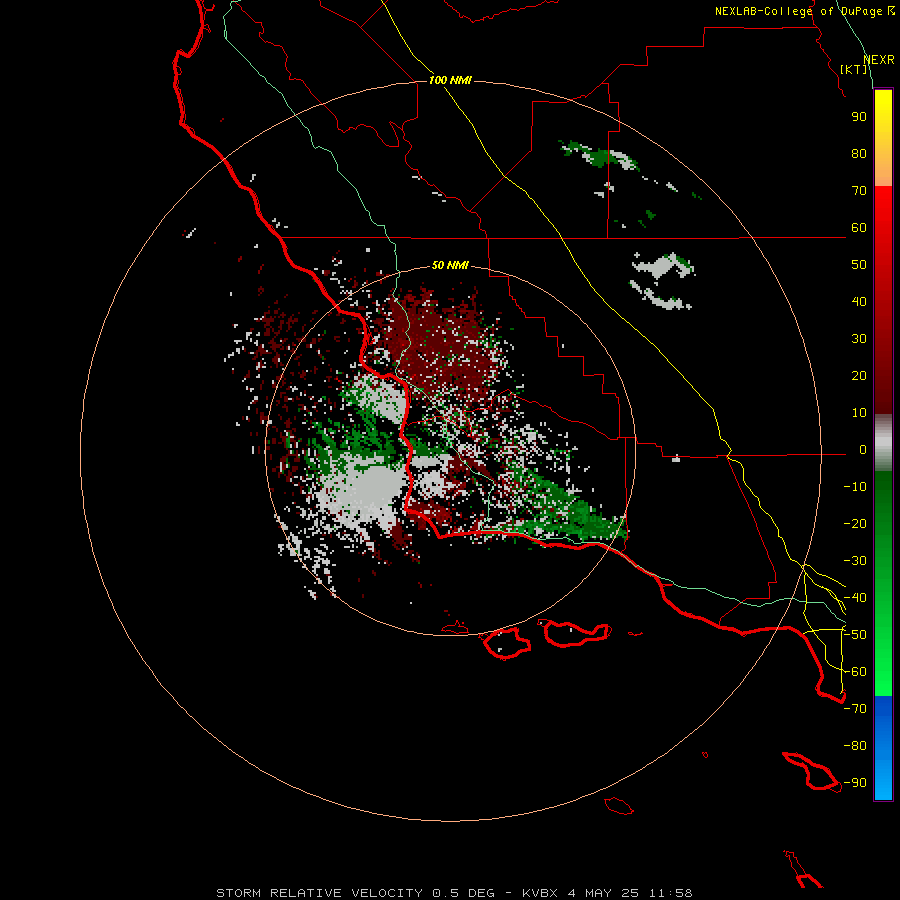Select the -40 value on velocity scale
900x900 pixels.
[x=855, y=598]
